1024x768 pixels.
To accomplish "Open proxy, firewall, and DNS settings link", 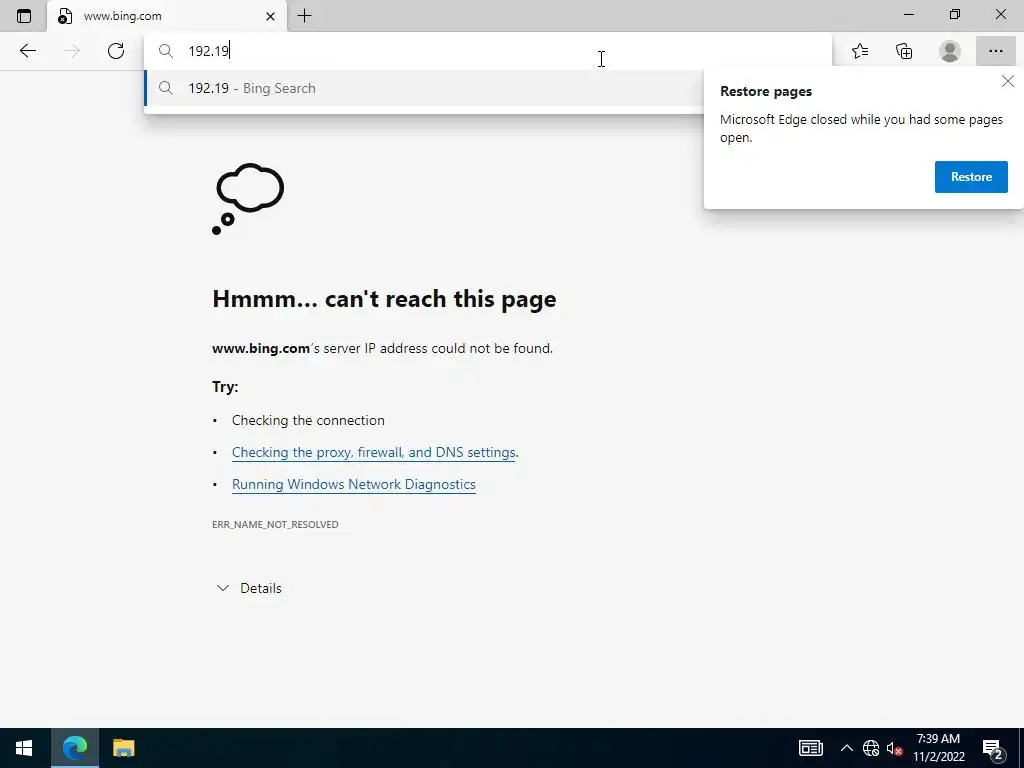I will (374, 452).
